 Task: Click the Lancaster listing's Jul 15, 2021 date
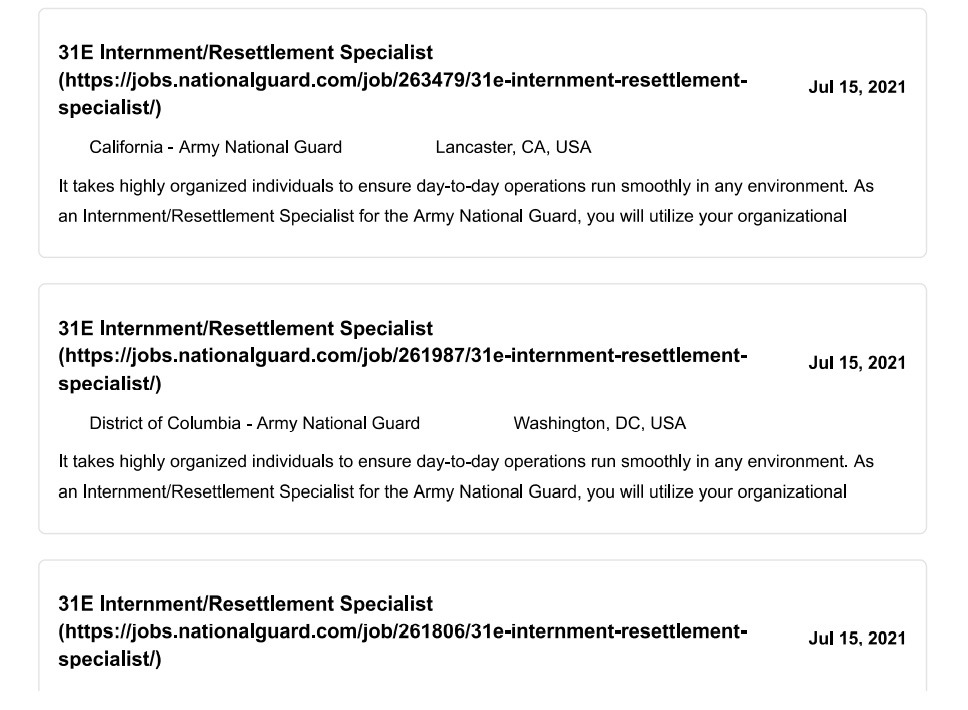click(x=857, y=87)
